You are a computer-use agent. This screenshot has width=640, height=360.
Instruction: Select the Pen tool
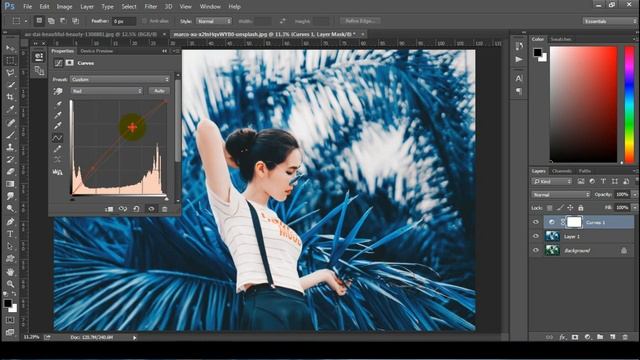pyautogui.click(x=10, y=222)
